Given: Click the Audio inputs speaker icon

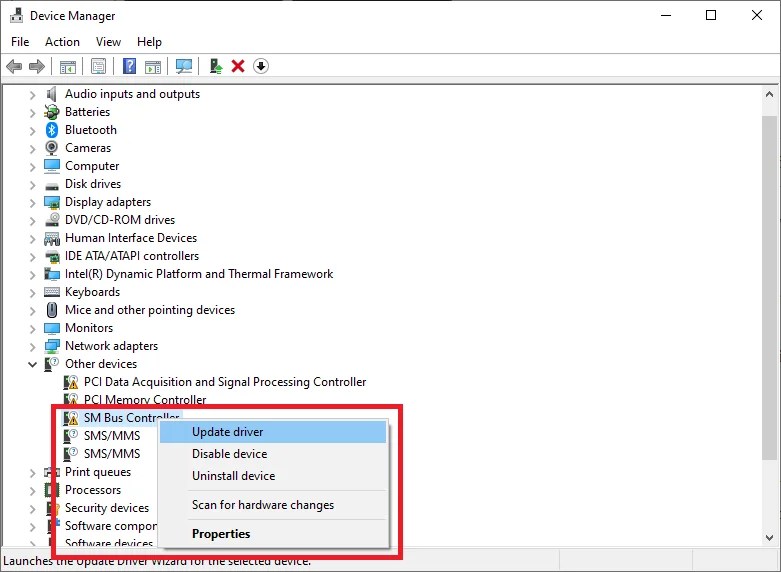Looking at the screenshot, I should [x=52, y=94].
